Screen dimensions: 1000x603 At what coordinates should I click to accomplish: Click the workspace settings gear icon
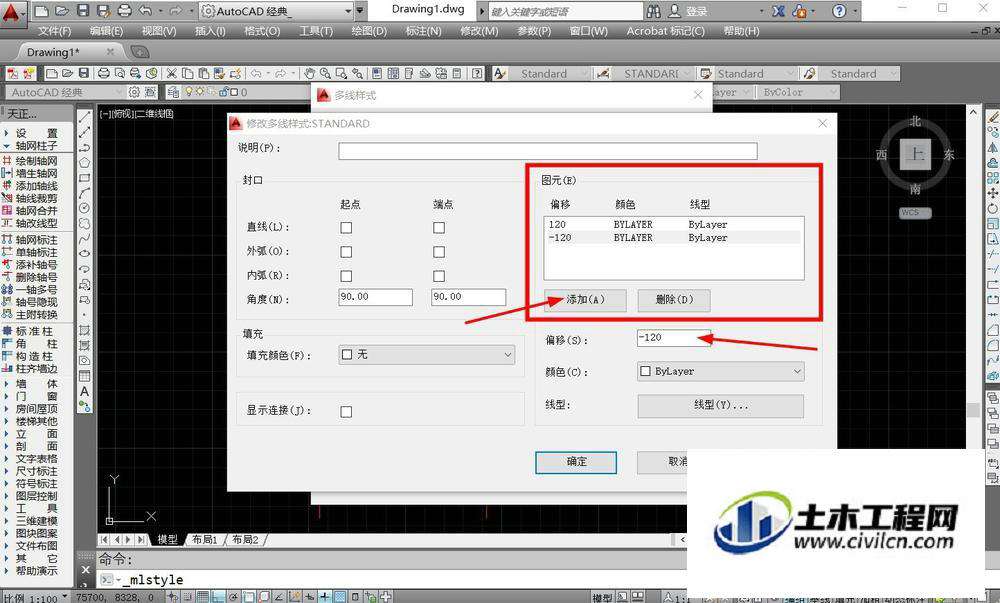(x=134, y=92)
